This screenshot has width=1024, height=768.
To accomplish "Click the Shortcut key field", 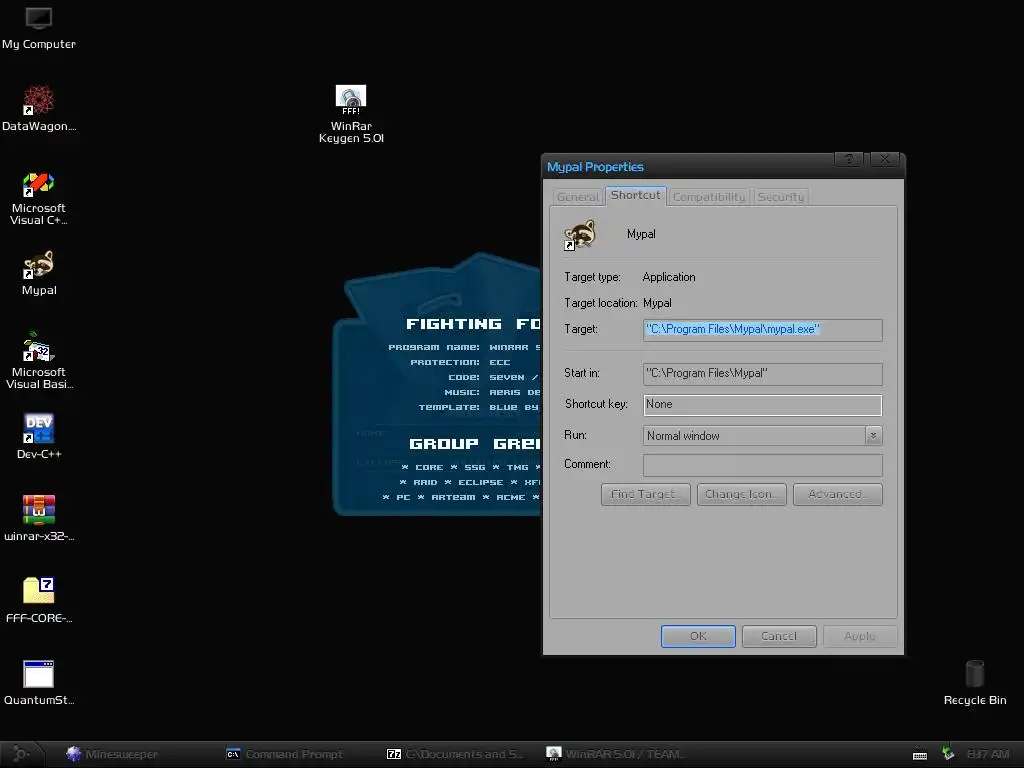I will [762, 405].
